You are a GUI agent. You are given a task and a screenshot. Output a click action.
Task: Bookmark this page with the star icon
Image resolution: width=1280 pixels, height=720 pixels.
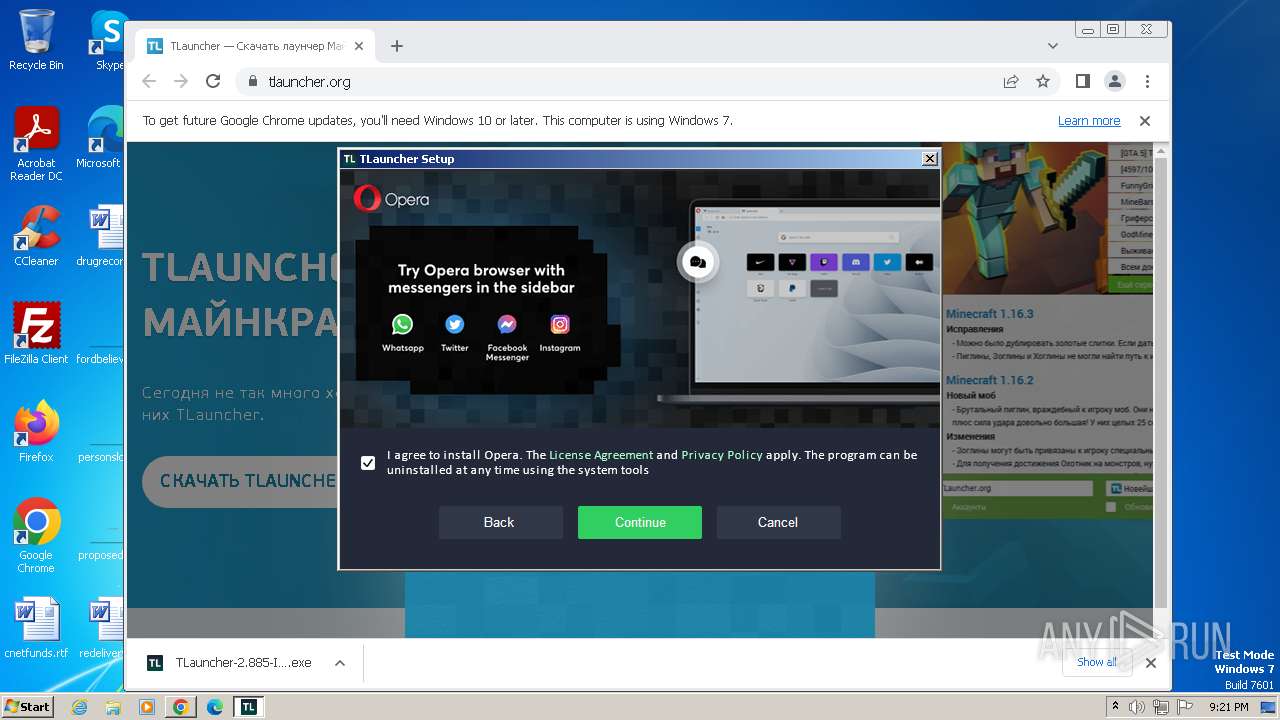click(x=1043, y=82)
